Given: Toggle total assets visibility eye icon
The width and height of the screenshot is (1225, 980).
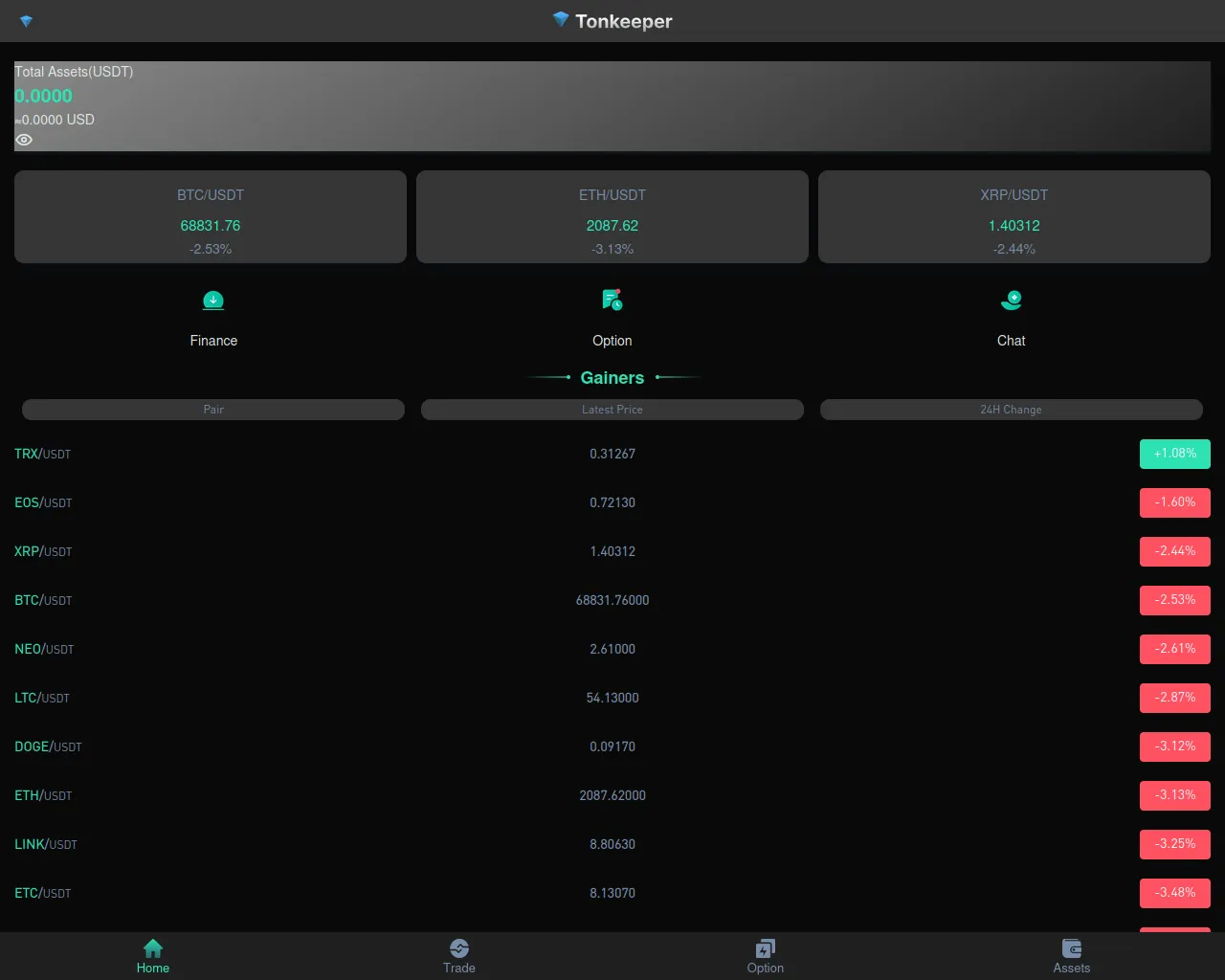Looking at the screenshot, I should click(x=24, y=140).
